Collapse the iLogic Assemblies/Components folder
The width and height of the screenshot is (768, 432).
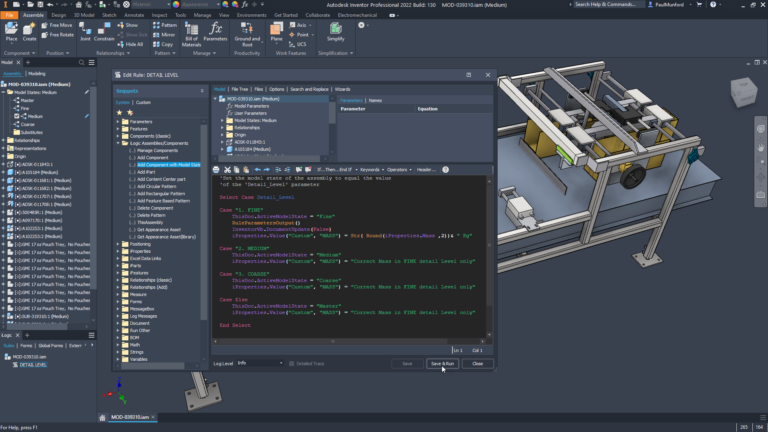pos(118,143)
